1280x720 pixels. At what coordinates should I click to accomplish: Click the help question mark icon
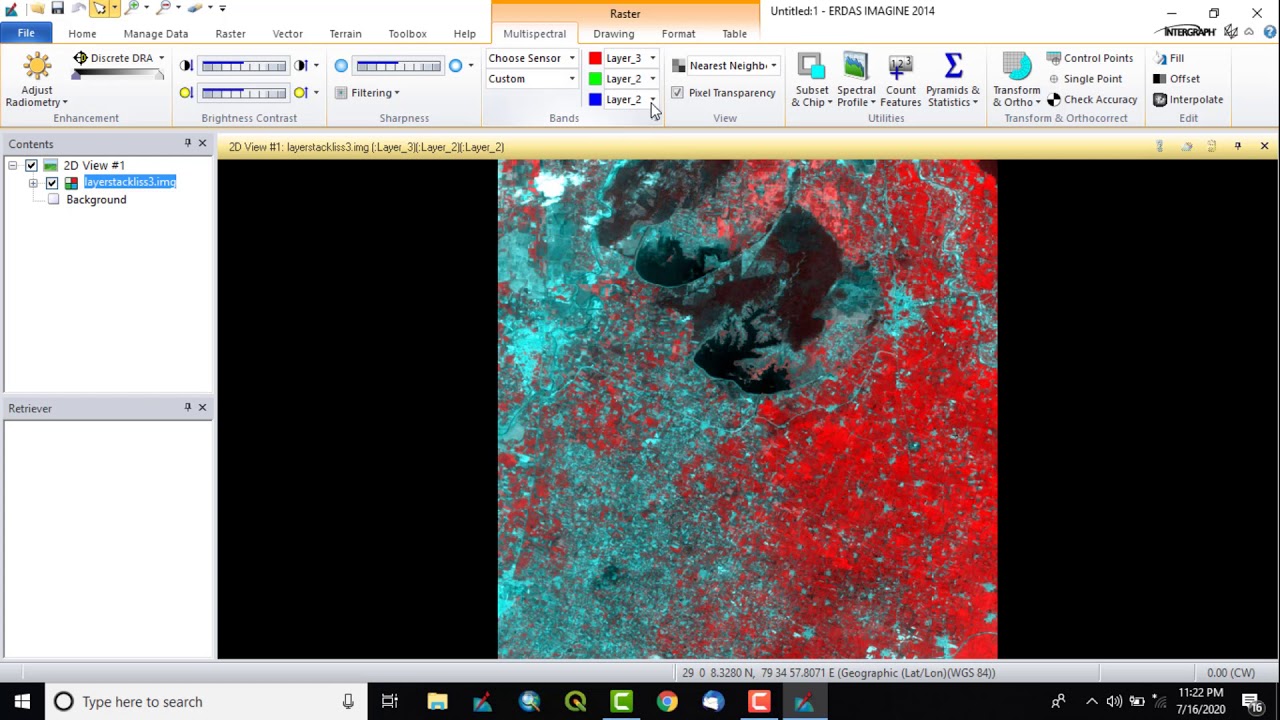tap(1269, 32)
